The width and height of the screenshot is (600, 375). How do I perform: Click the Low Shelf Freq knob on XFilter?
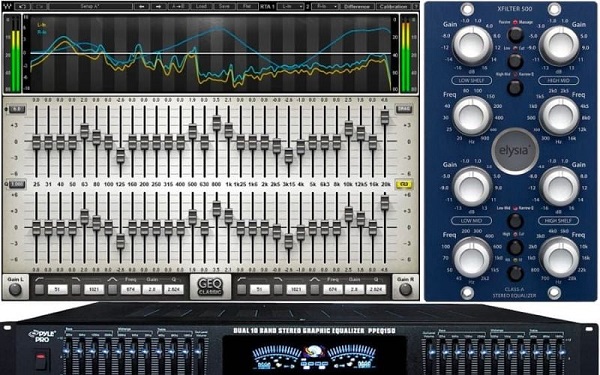[x=472, y=115]
